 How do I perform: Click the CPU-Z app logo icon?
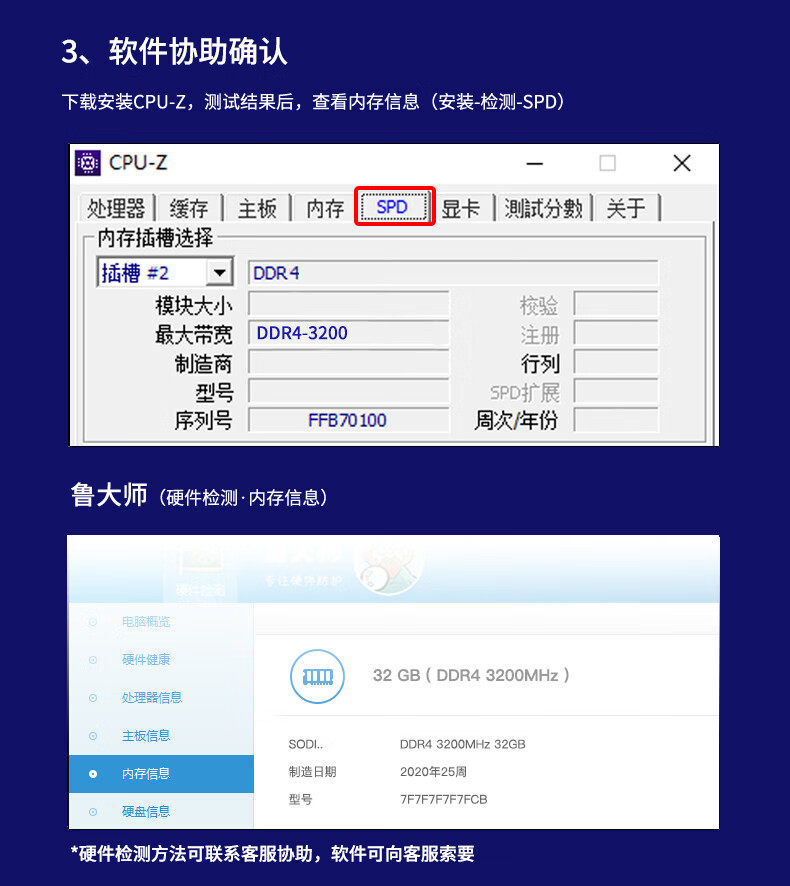88,163
